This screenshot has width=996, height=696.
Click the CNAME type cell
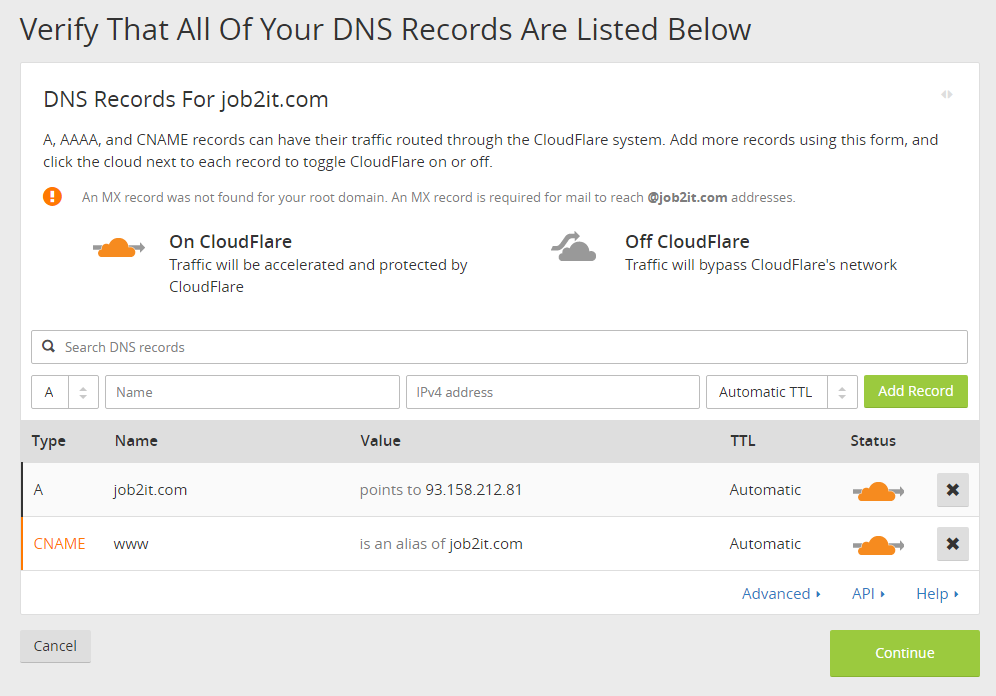tap(59, 544)
